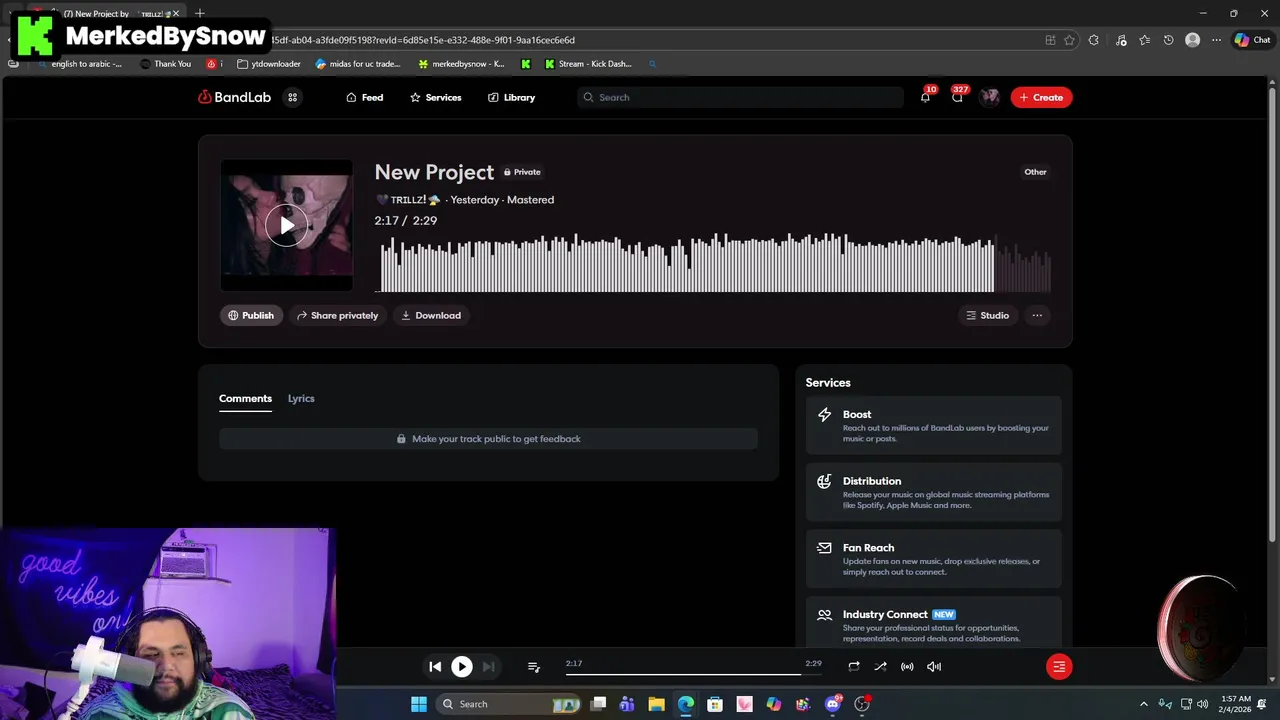Click the TRILLZ! artist name
Image resolution: width=1280 pixels, height=720 pixels.
[408, 200]
